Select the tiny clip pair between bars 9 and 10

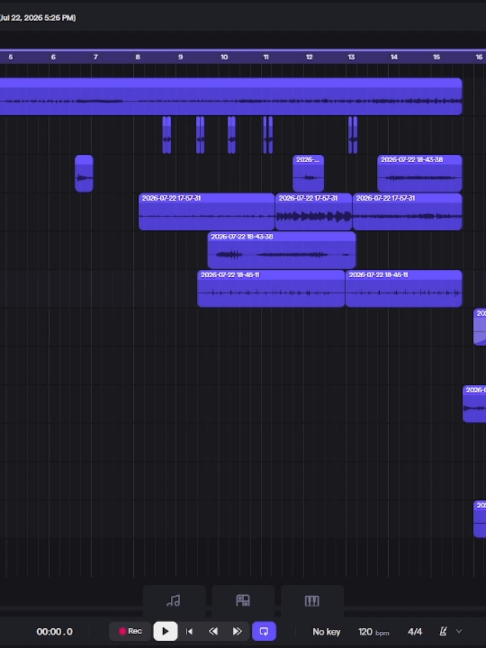(x=200, y=135)
